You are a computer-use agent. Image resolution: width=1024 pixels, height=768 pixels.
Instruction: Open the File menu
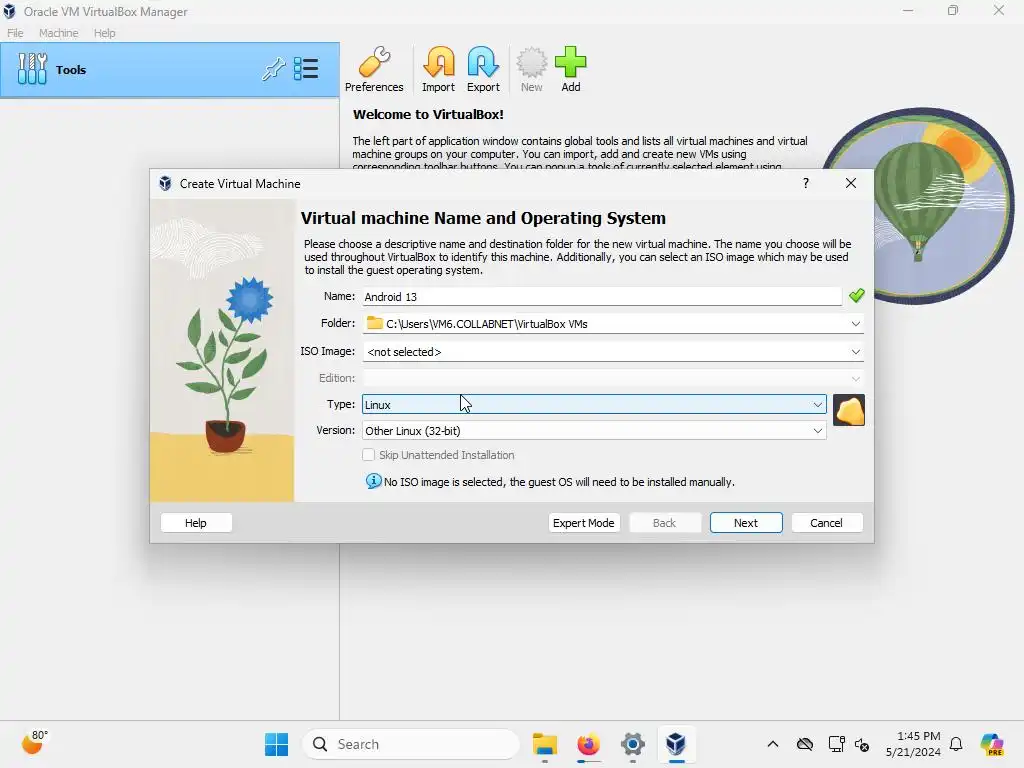pos(15,33)
